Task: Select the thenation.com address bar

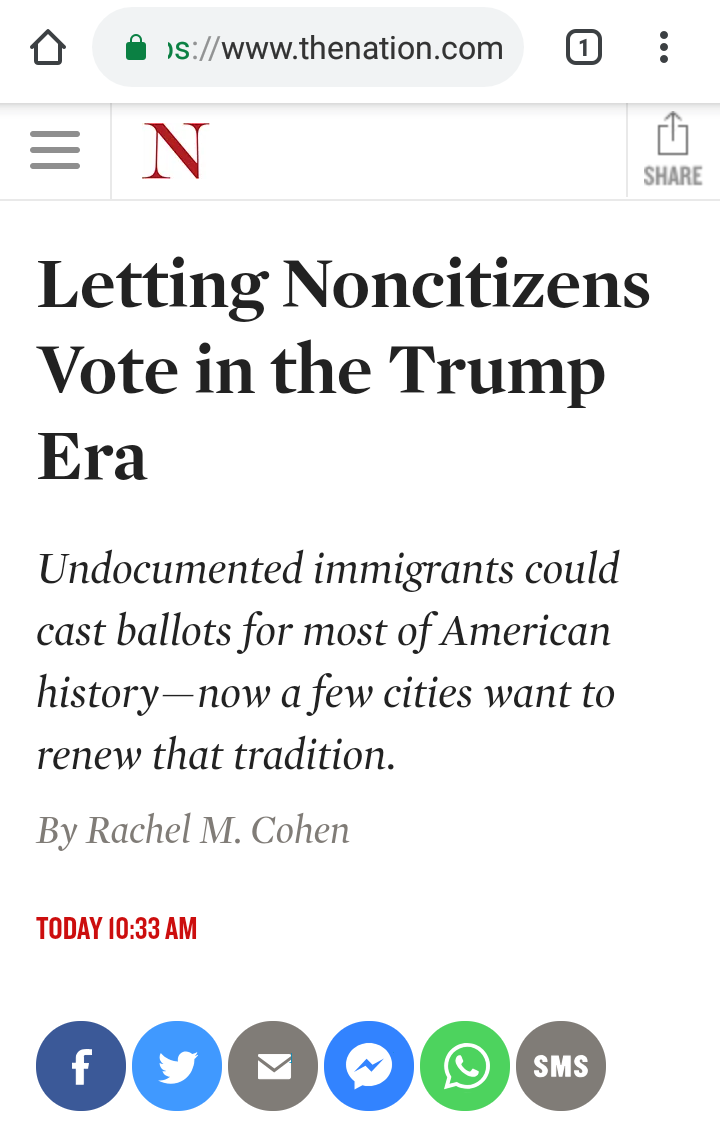Action: pos(307,48)
